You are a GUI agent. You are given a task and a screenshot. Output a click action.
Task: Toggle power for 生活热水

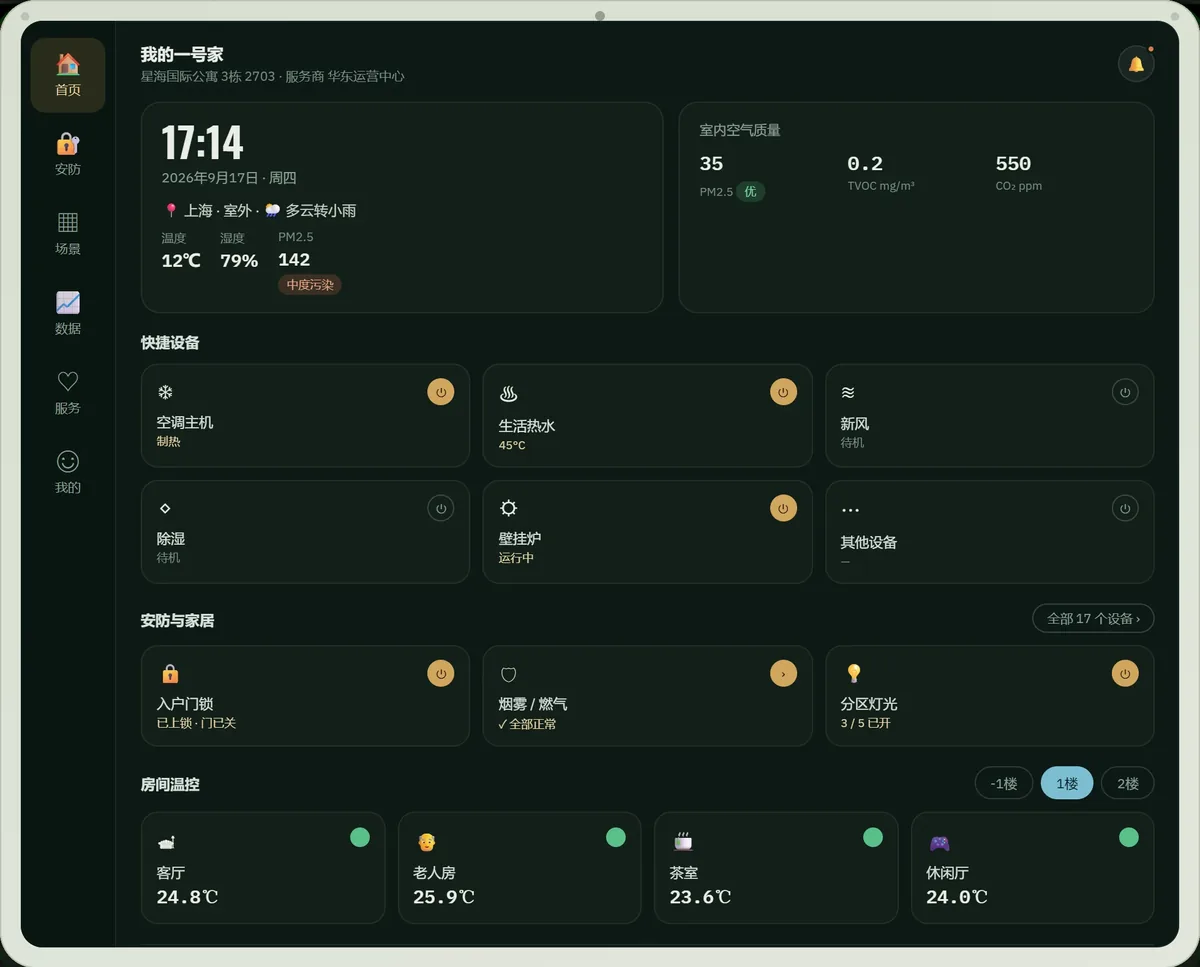coord(783,392)
